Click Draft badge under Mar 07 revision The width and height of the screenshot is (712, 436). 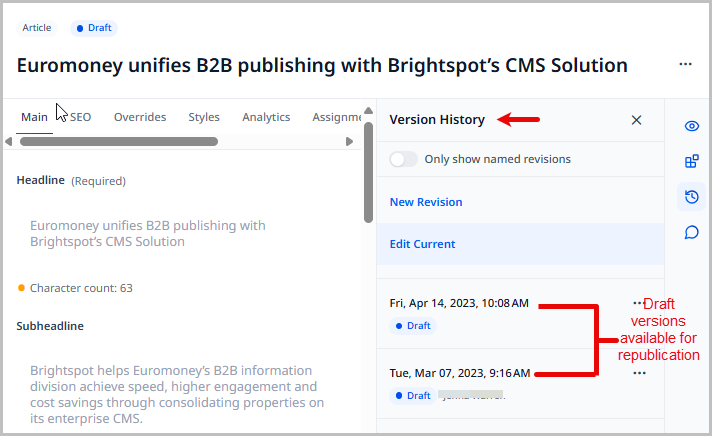413,396
